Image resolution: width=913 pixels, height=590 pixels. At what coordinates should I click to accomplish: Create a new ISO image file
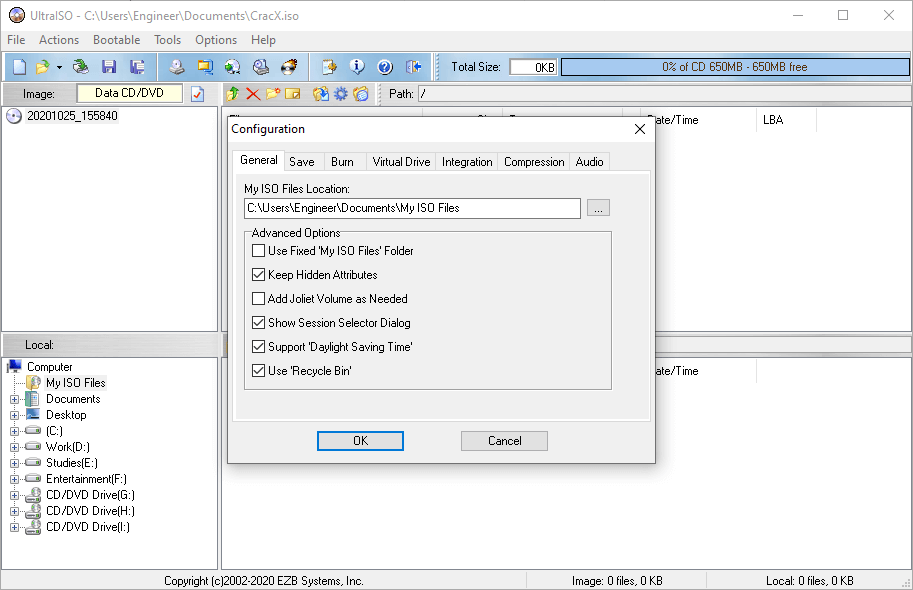[18, 66]
